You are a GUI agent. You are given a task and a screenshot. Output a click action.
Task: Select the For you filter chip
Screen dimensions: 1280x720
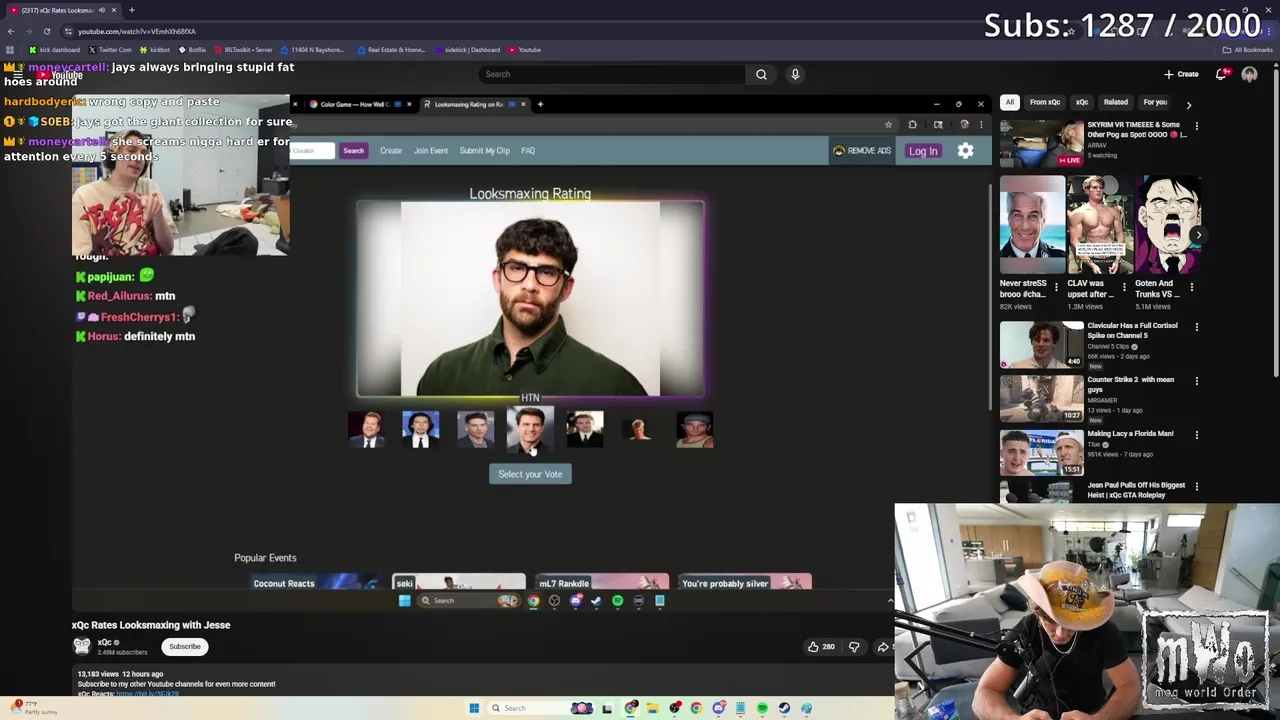click(x=1155, y=102)
